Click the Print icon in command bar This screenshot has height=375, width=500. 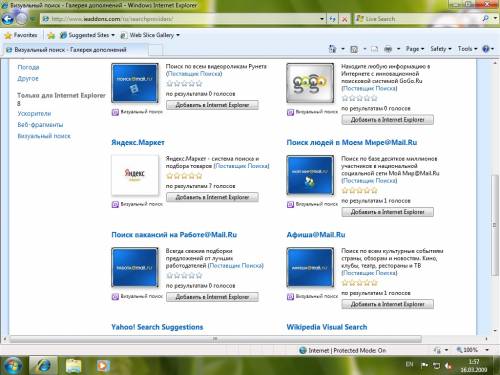point(388,49)
